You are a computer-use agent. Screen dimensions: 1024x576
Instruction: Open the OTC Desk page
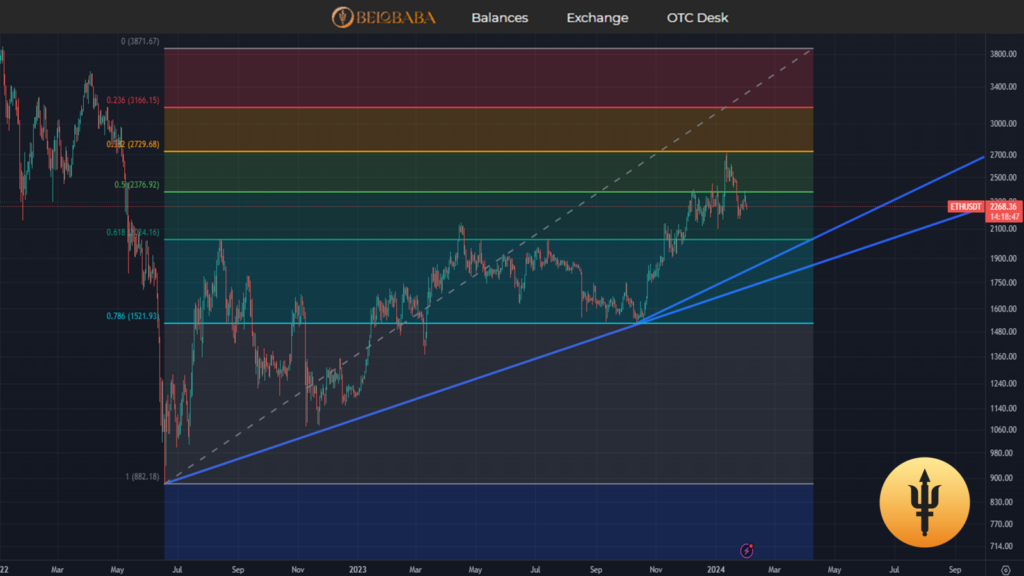697,18
